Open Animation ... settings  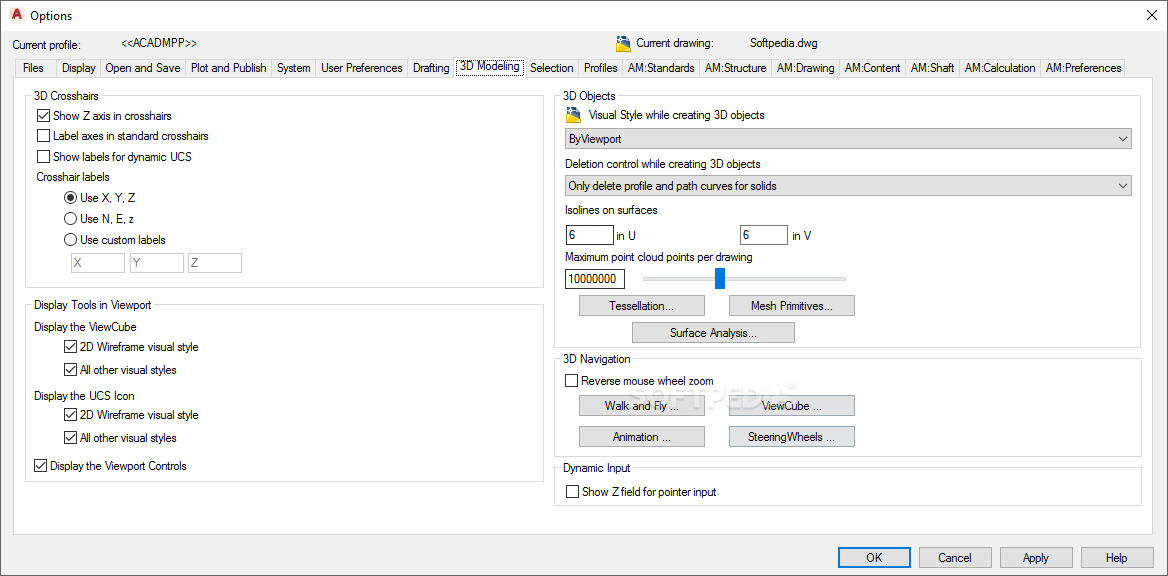point(642,437)
